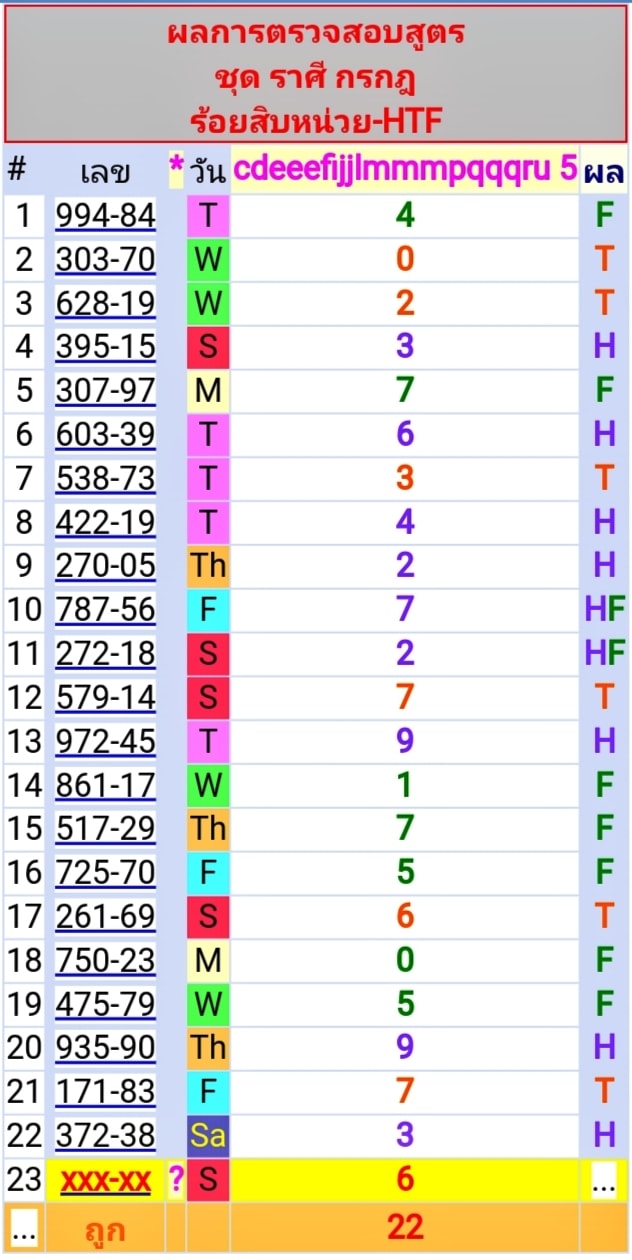Viewport: 632px width, 1260px height.
Task: Click the ร้อยสิบหน่วย-HTF subtitle text
Action: tap(315, 121)
